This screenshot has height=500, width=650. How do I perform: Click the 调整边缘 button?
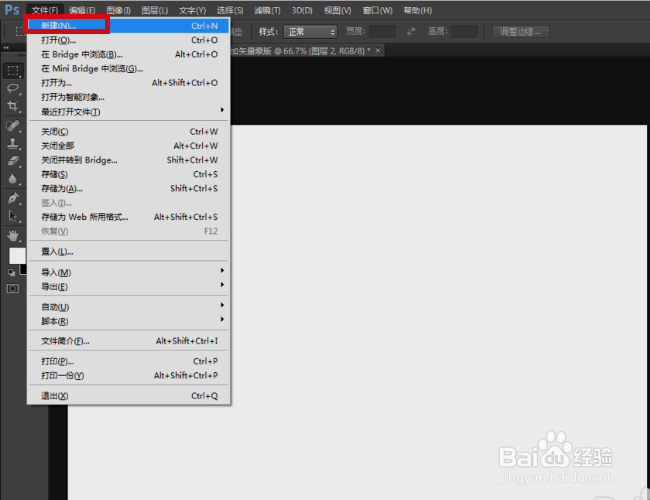pyautogui.click(x=521, y=32)
